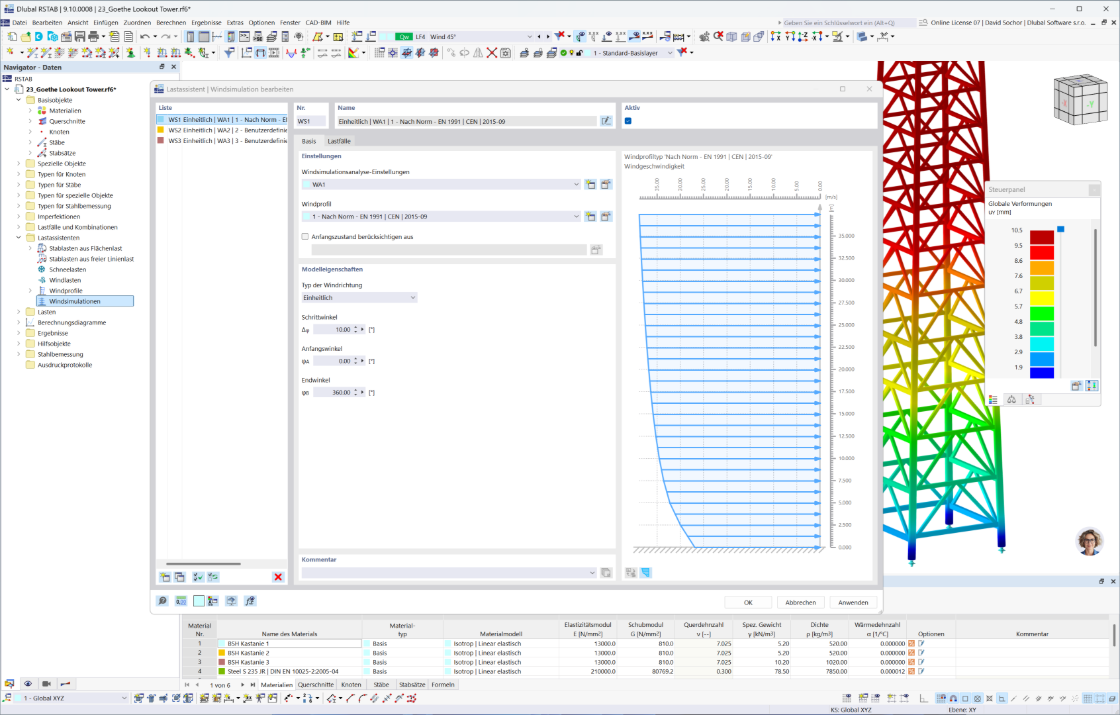Select WS2 Einheitlich in the list
Image resolution: width=1120 pixels, height=715 pixels.
tap(221, 131)
